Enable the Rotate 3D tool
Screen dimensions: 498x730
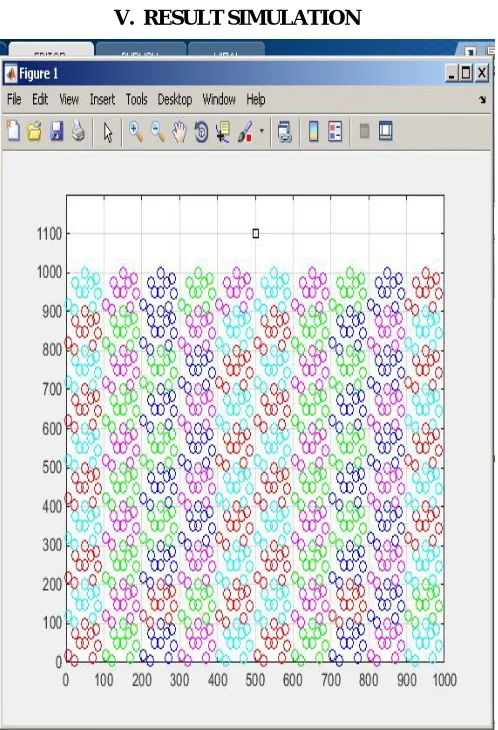(x=201, y=132)
